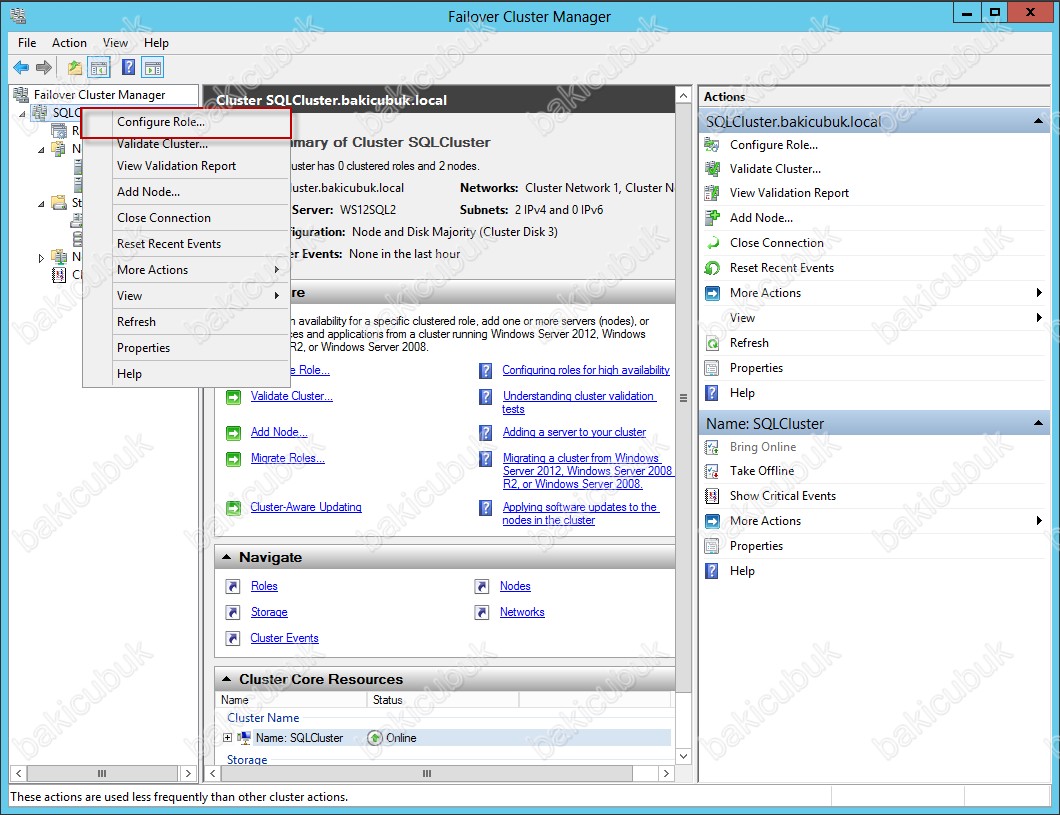
Task: Open the Storage link in Navigate
Action: pyautogui.click(x=269, y=612)
